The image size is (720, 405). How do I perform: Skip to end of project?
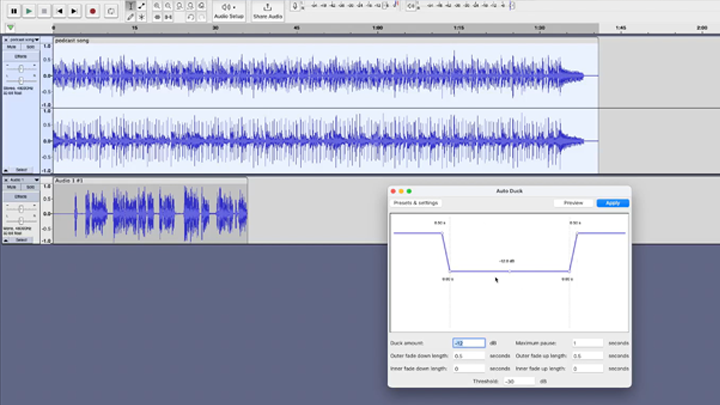pyautogui.click(x=75, y=10)
